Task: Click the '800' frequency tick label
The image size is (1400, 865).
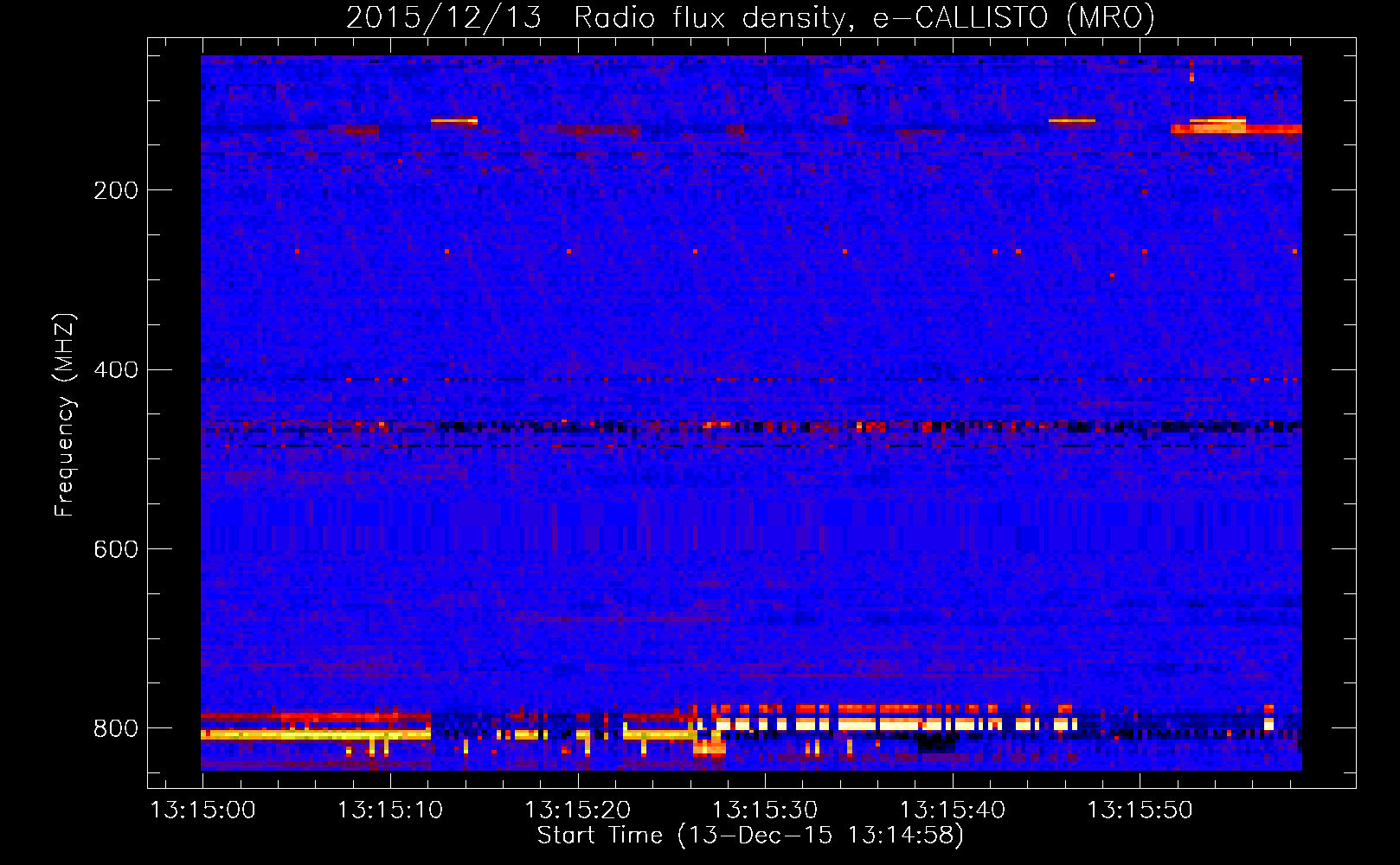Action: 116,729
